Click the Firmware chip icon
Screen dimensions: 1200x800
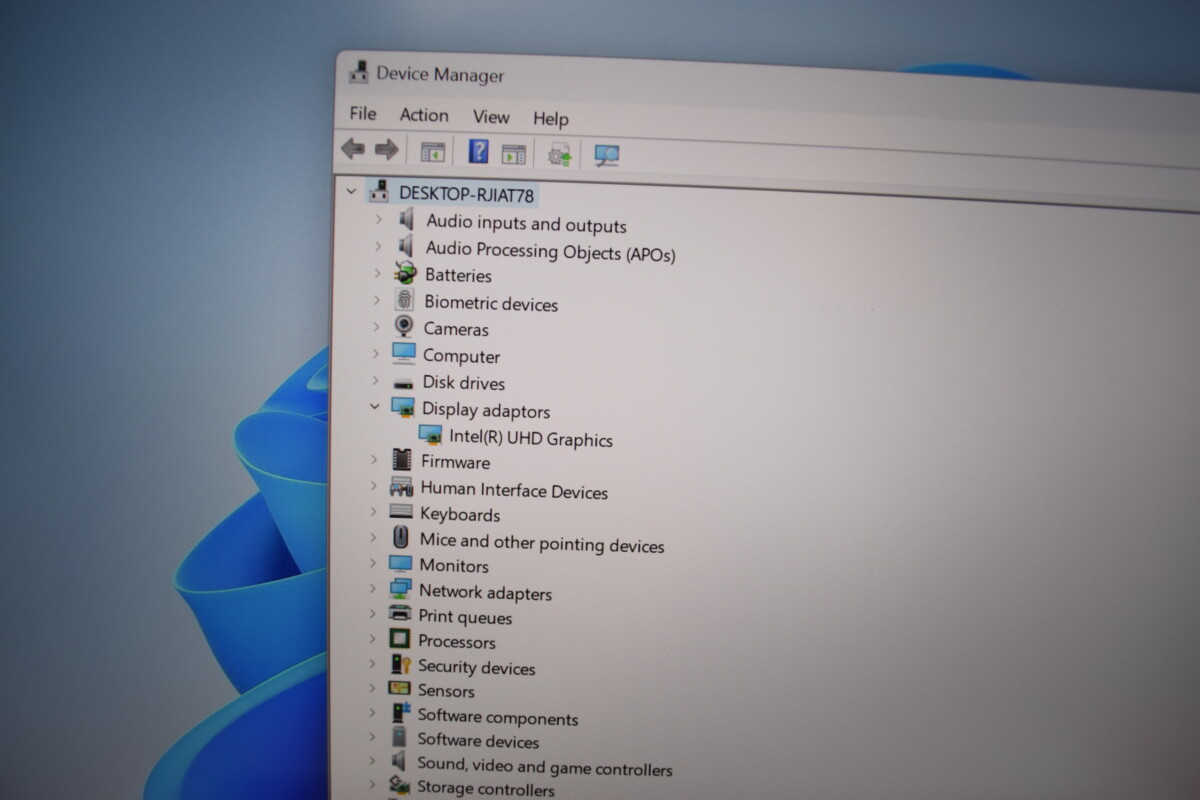click(x=402, y=460)
